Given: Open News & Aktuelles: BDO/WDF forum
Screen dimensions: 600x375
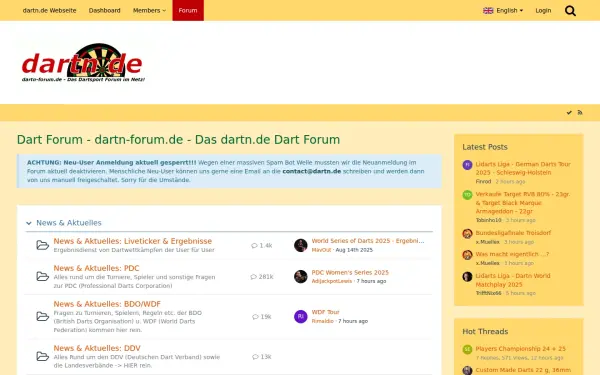Looking at the screenshot, I should coord(107,304).
